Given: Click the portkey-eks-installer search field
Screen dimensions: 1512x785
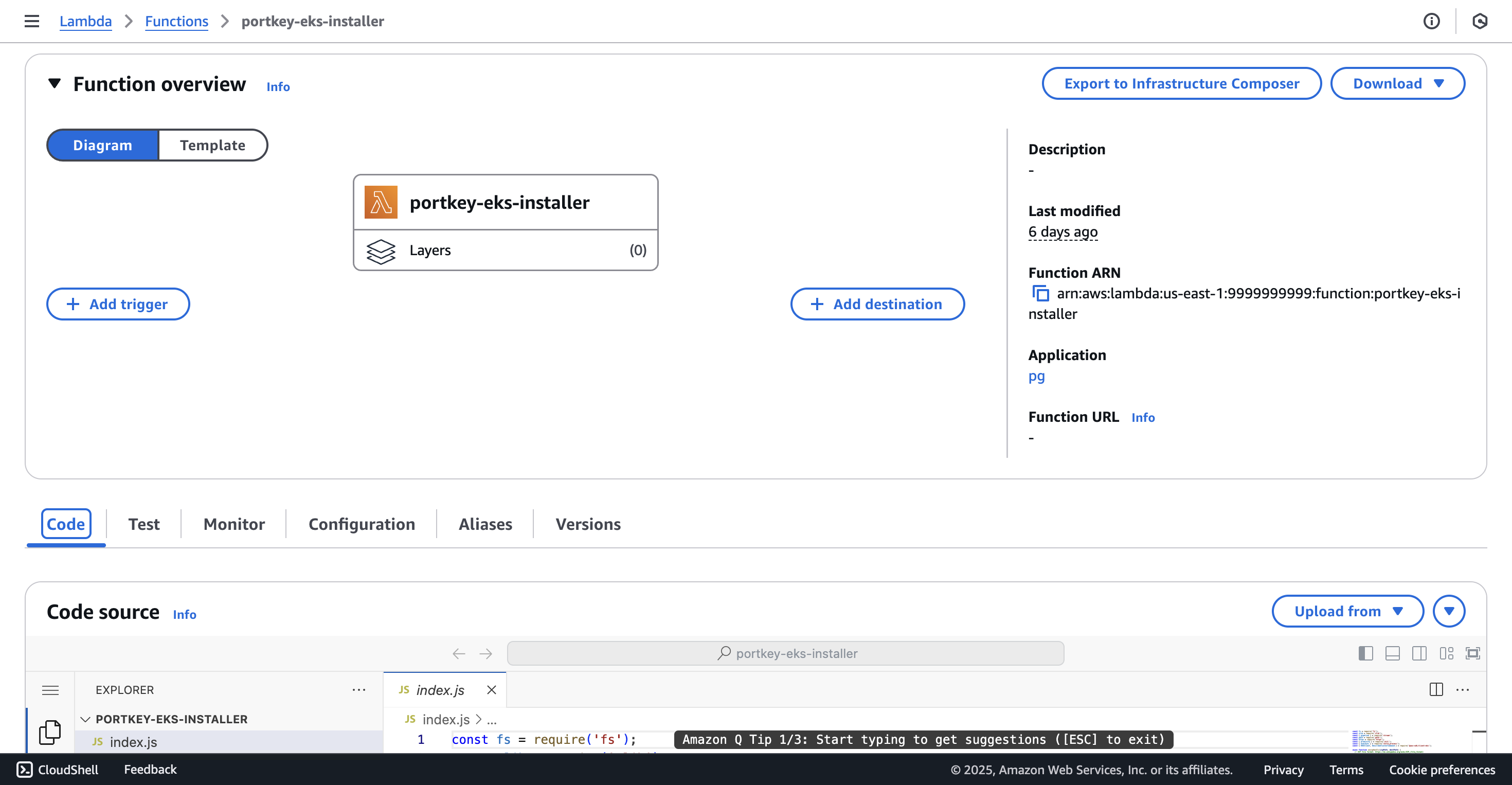Looking at the screenshot, I should (785, 653).
